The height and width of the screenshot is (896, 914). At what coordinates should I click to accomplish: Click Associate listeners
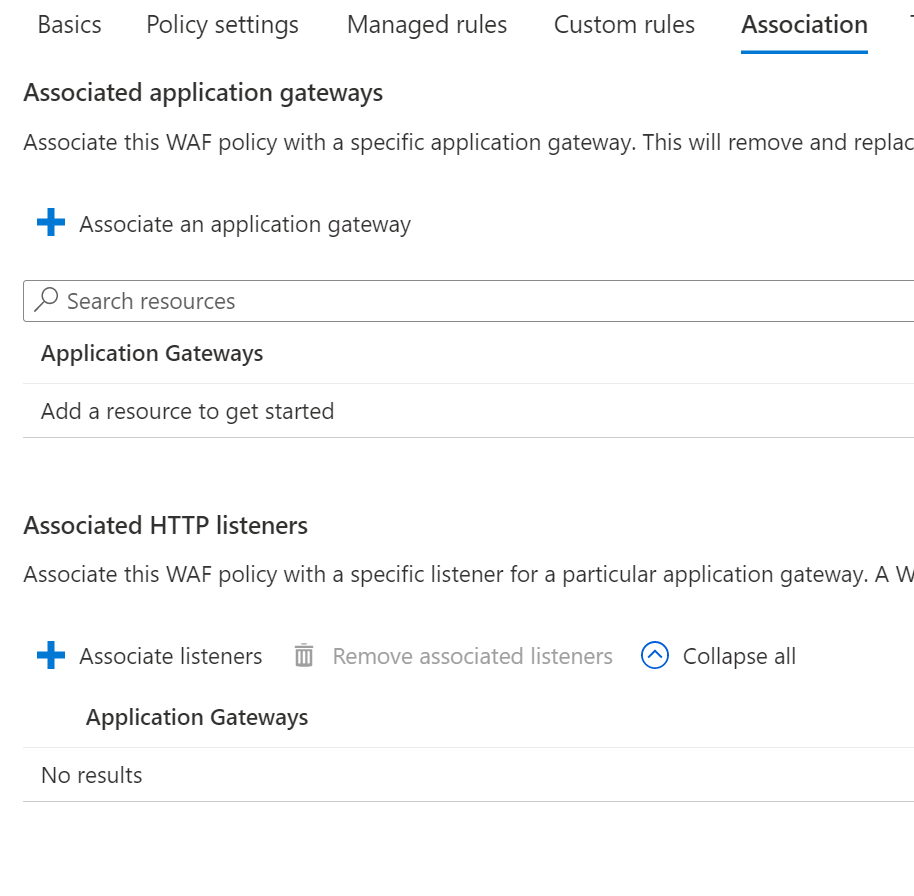click(x=170, y=656)
